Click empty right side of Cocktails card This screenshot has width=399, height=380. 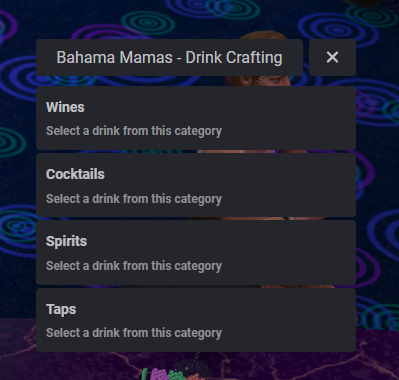(x=290, y=185)
